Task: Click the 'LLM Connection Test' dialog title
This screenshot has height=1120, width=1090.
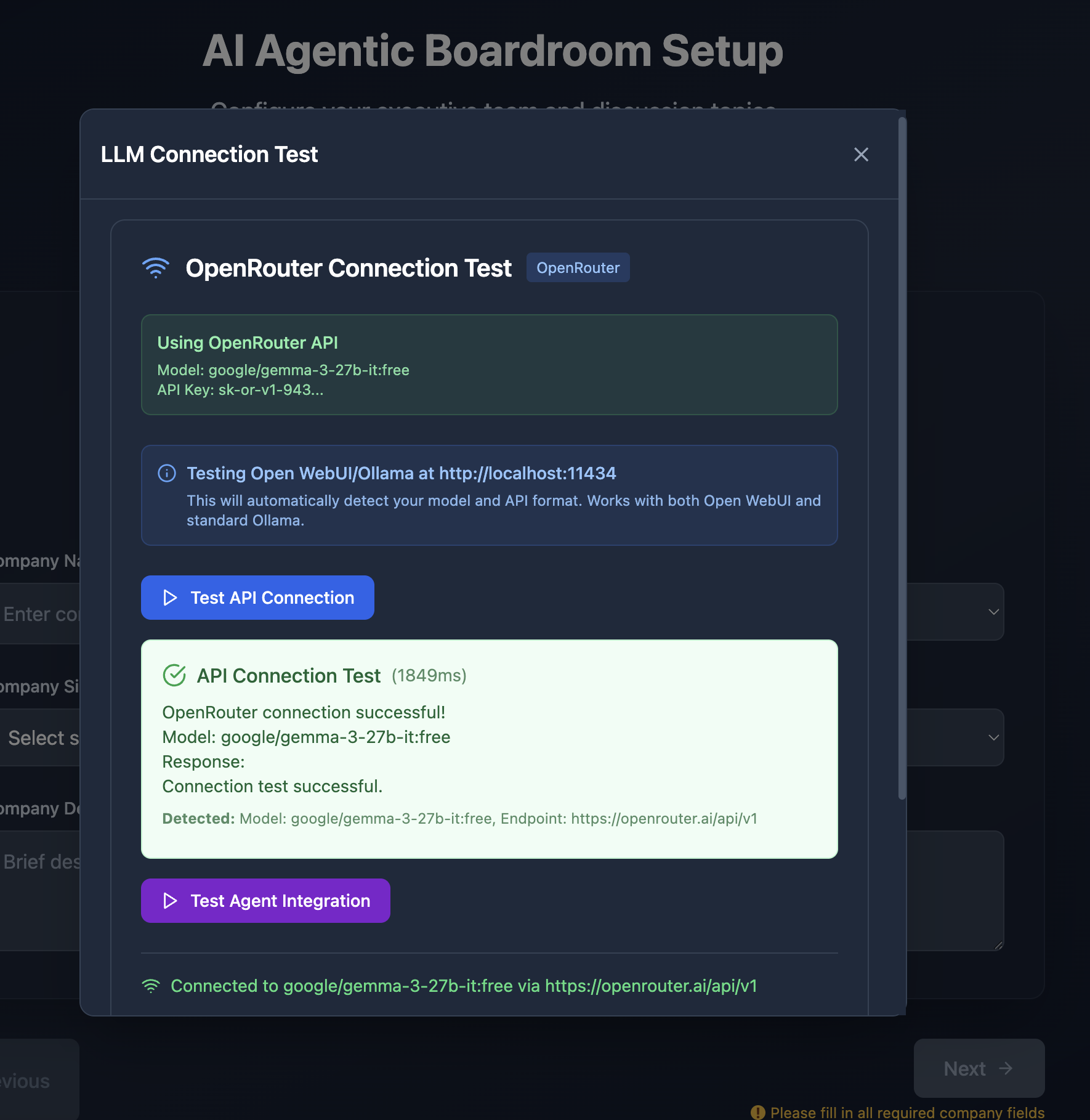Action: click(x=209, y=155)
